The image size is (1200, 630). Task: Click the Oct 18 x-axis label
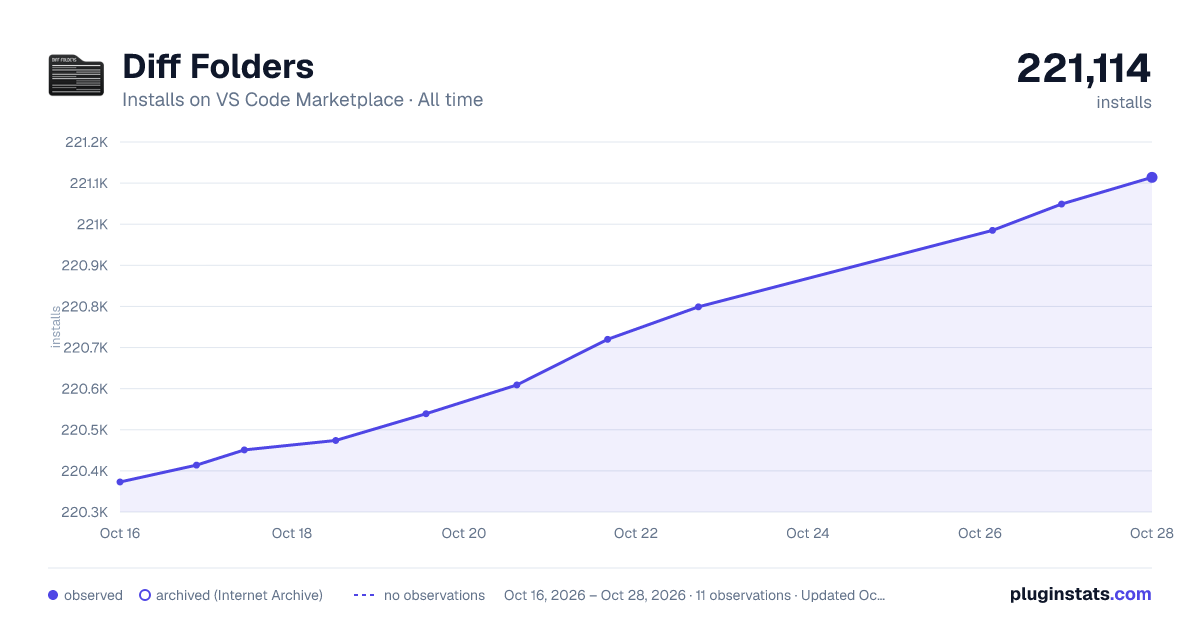click(292, 533)
